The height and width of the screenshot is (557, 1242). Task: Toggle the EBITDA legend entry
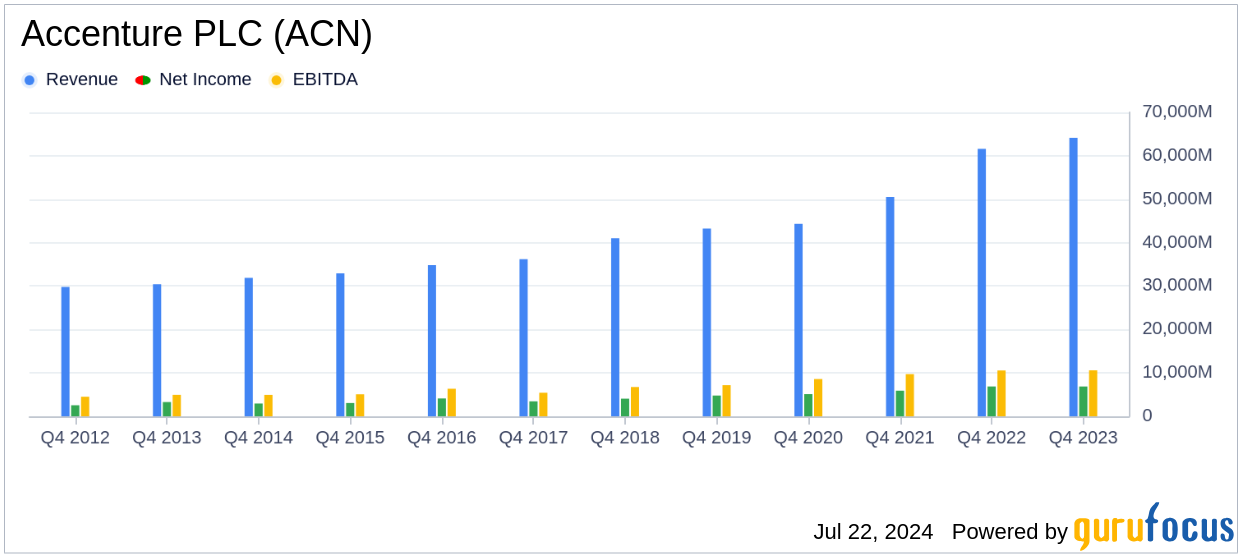click(x=314, y=80)
